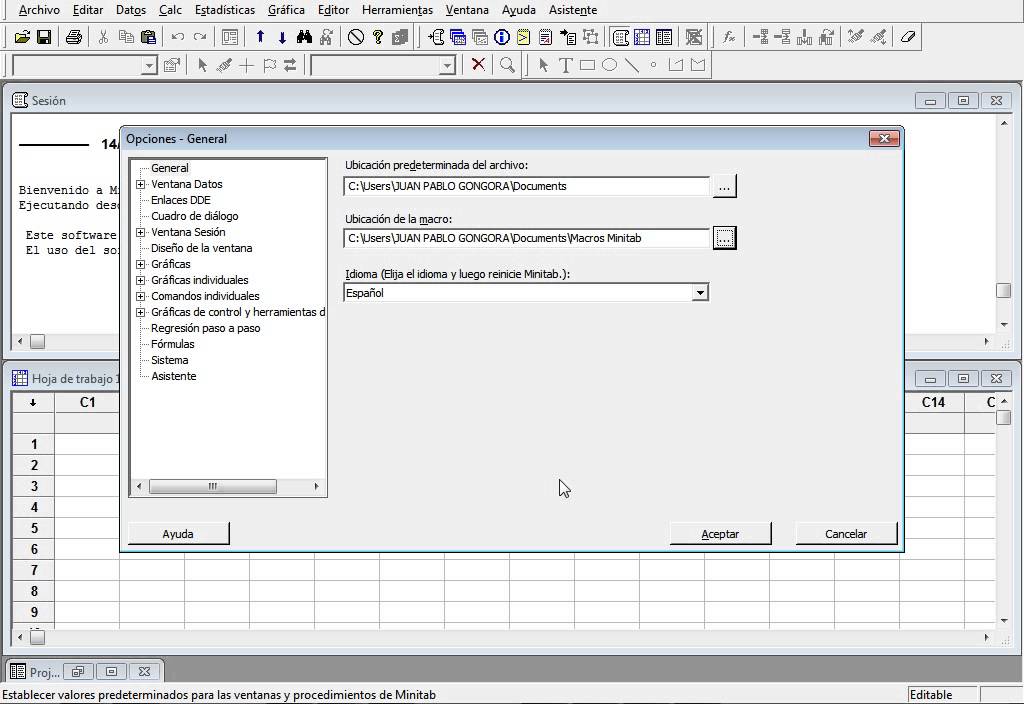Click the Save Project floppy disk icon
The image size is (1024, 704).
44,37
